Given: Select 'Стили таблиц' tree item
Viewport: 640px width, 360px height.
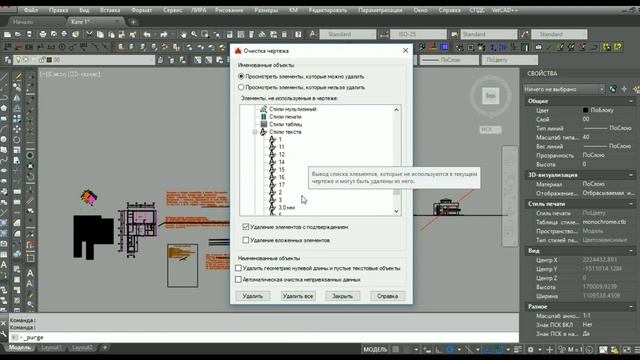Looking at the screenshot, I should click(x=285, y=124).
